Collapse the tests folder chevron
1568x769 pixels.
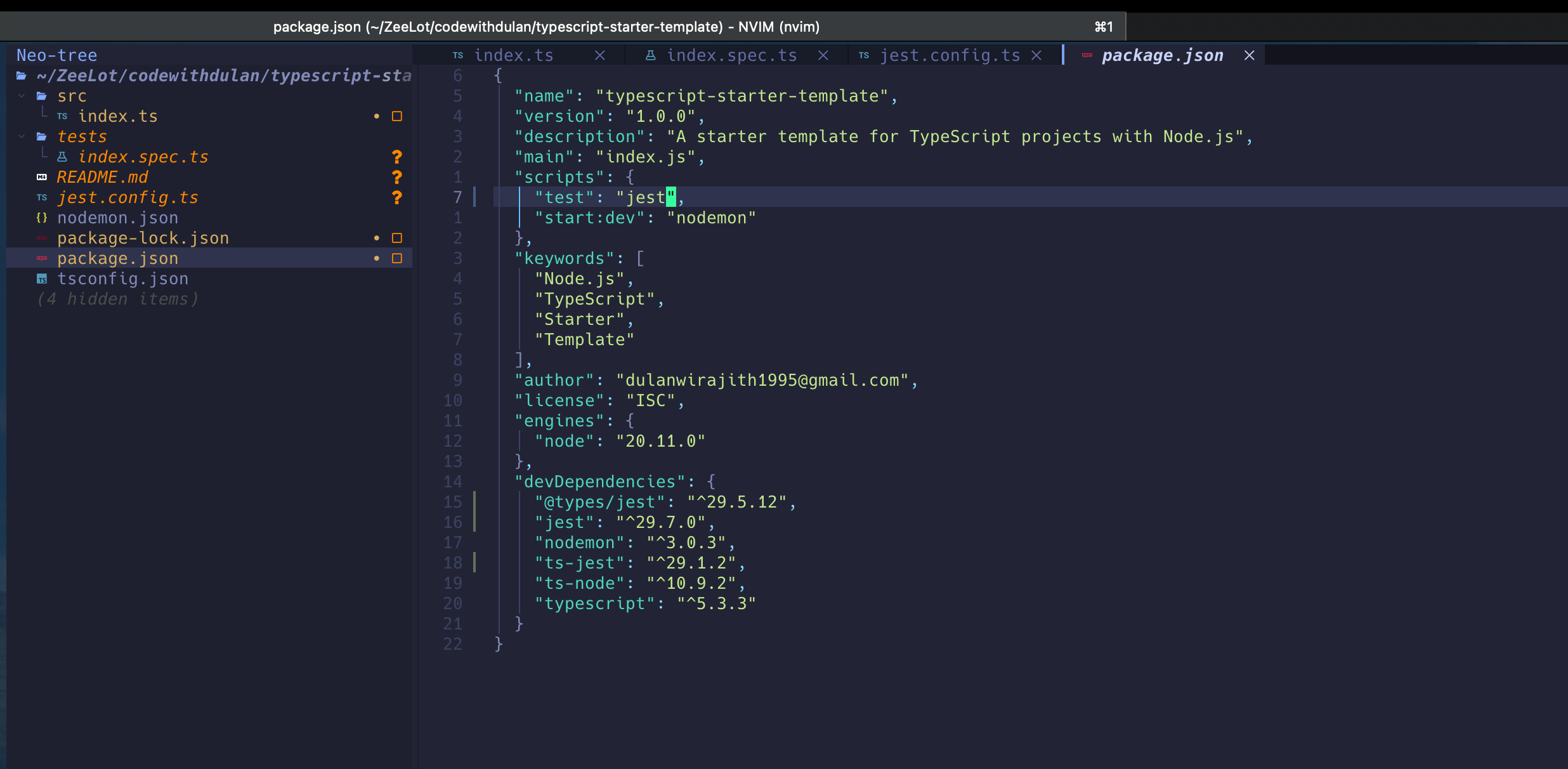pyautogui.click(x=22, y=136)
